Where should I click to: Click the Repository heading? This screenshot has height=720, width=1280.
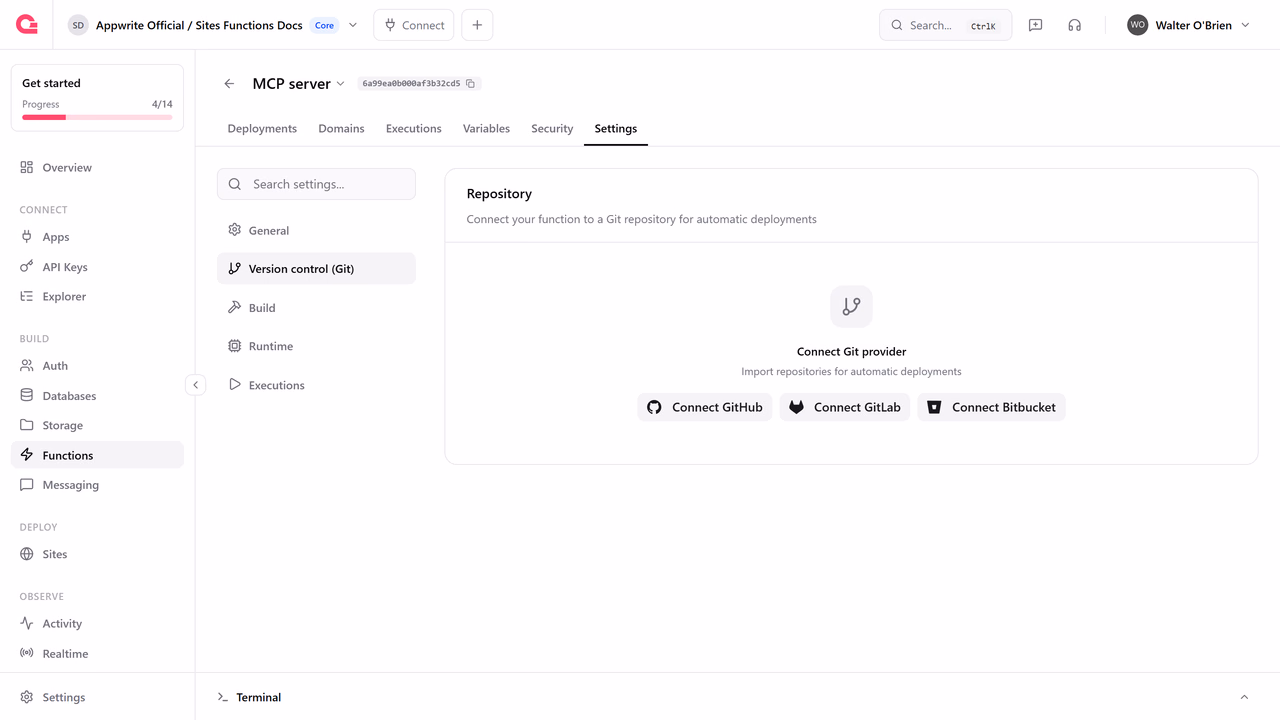499,194
